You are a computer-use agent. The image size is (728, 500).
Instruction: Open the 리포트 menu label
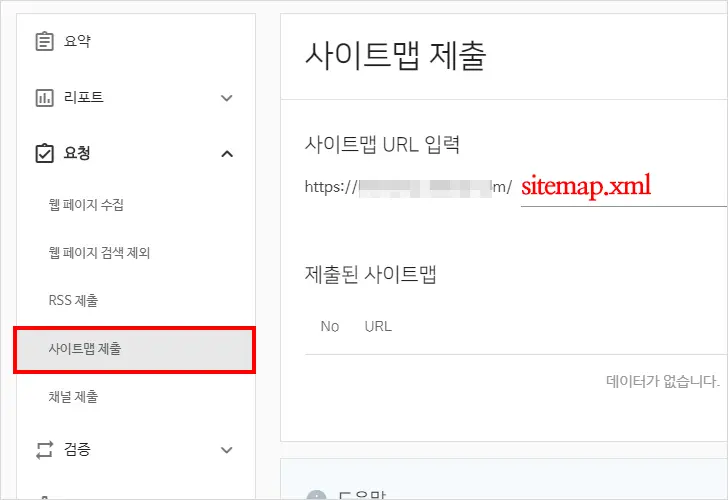click(84, 97)
